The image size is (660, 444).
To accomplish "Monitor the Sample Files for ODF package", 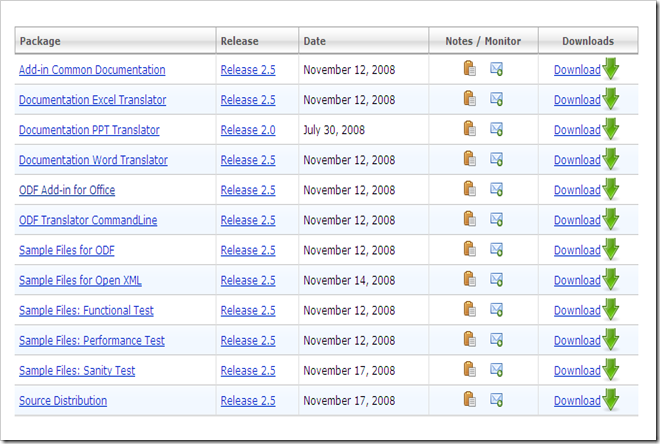I will point(496,249).
